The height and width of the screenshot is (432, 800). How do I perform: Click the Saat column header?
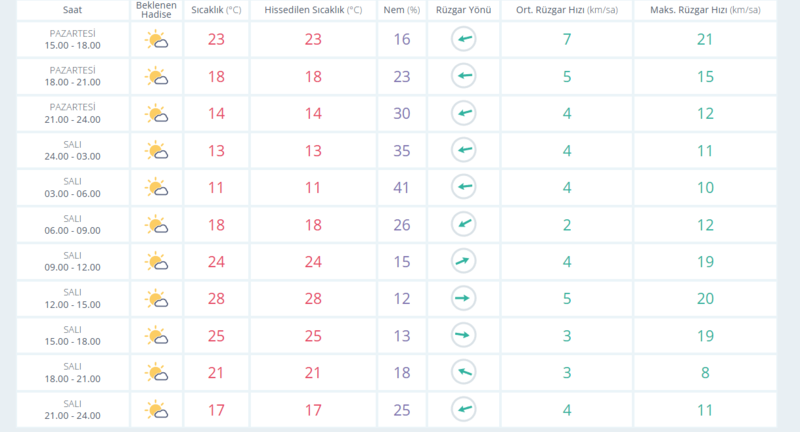point(72,10)
